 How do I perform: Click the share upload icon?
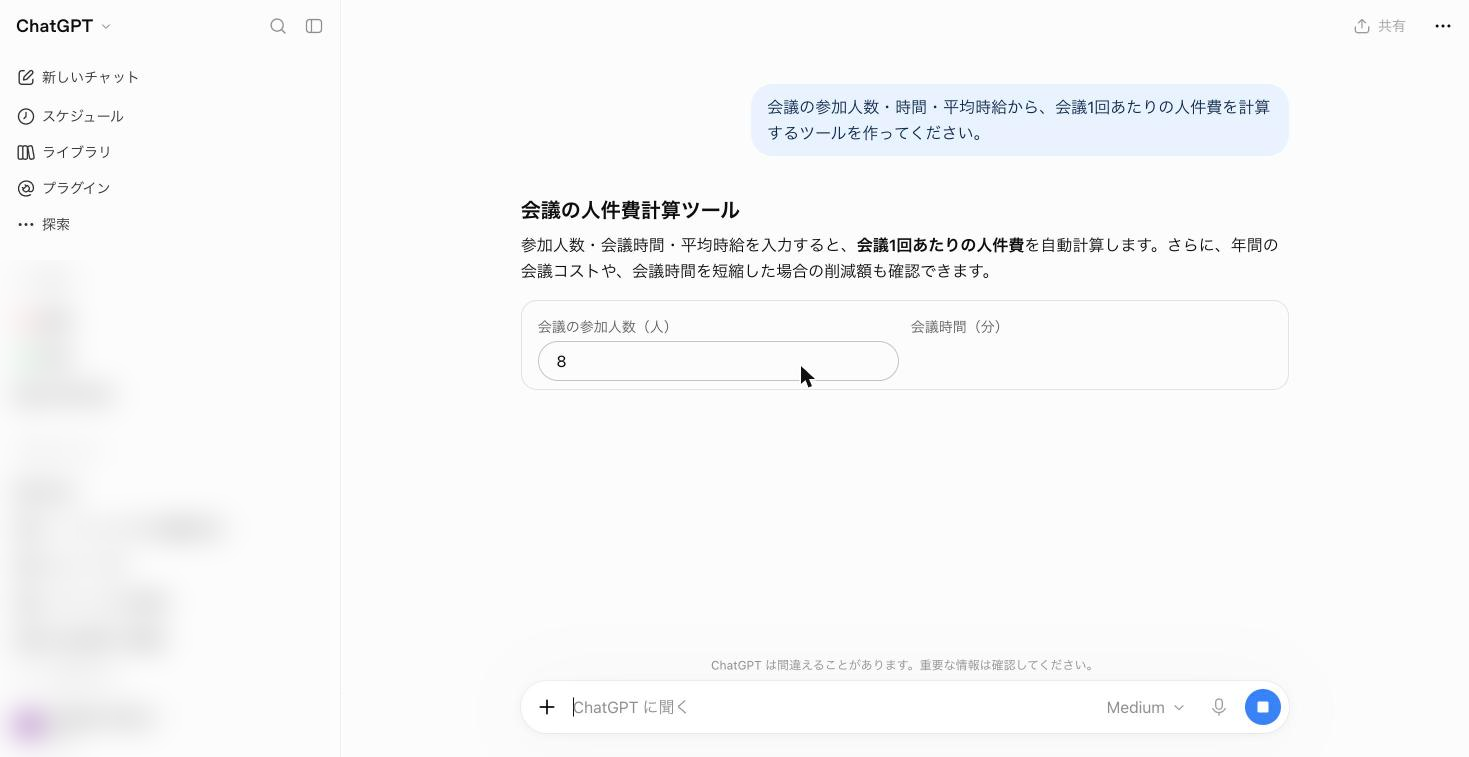(1361, 26)
